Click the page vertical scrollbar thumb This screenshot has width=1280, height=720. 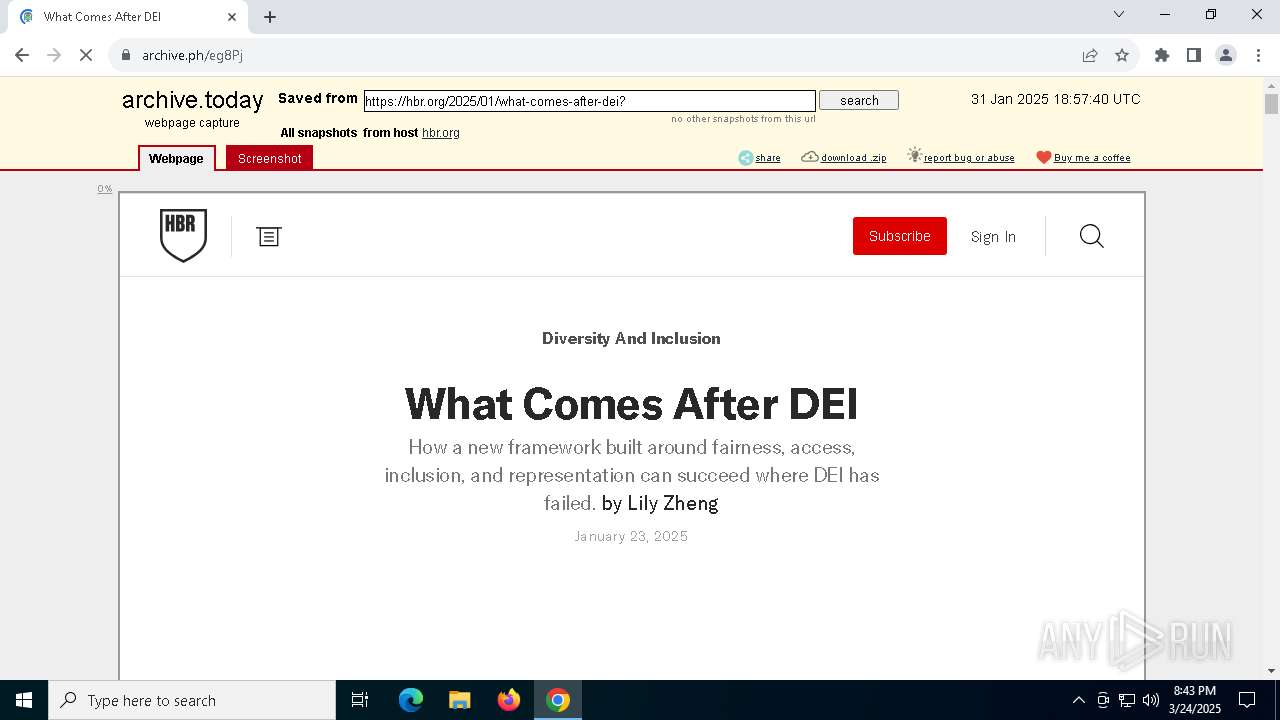click(x=1271, y=104)
